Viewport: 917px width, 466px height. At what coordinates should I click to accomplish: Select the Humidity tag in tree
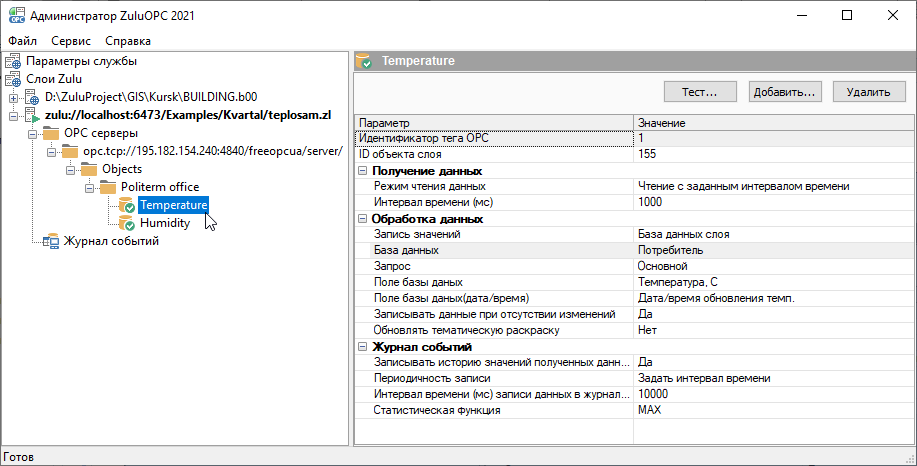point(164,223)
